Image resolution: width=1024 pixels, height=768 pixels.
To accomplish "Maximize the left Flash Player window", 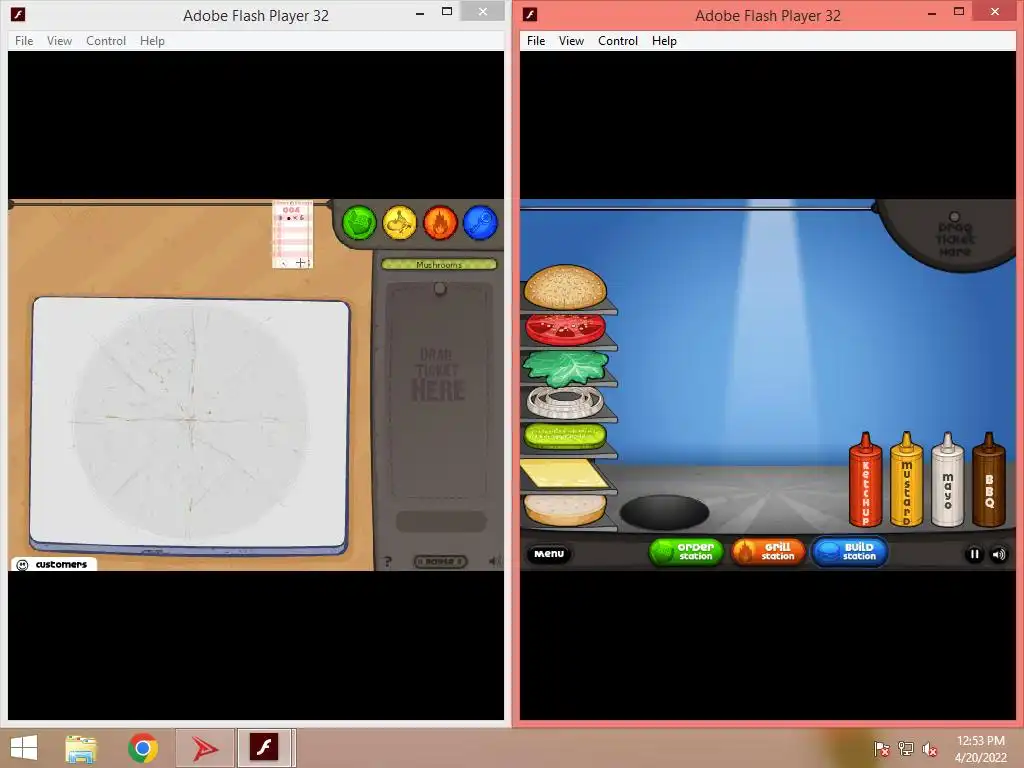I will click(x=447, y=12).
